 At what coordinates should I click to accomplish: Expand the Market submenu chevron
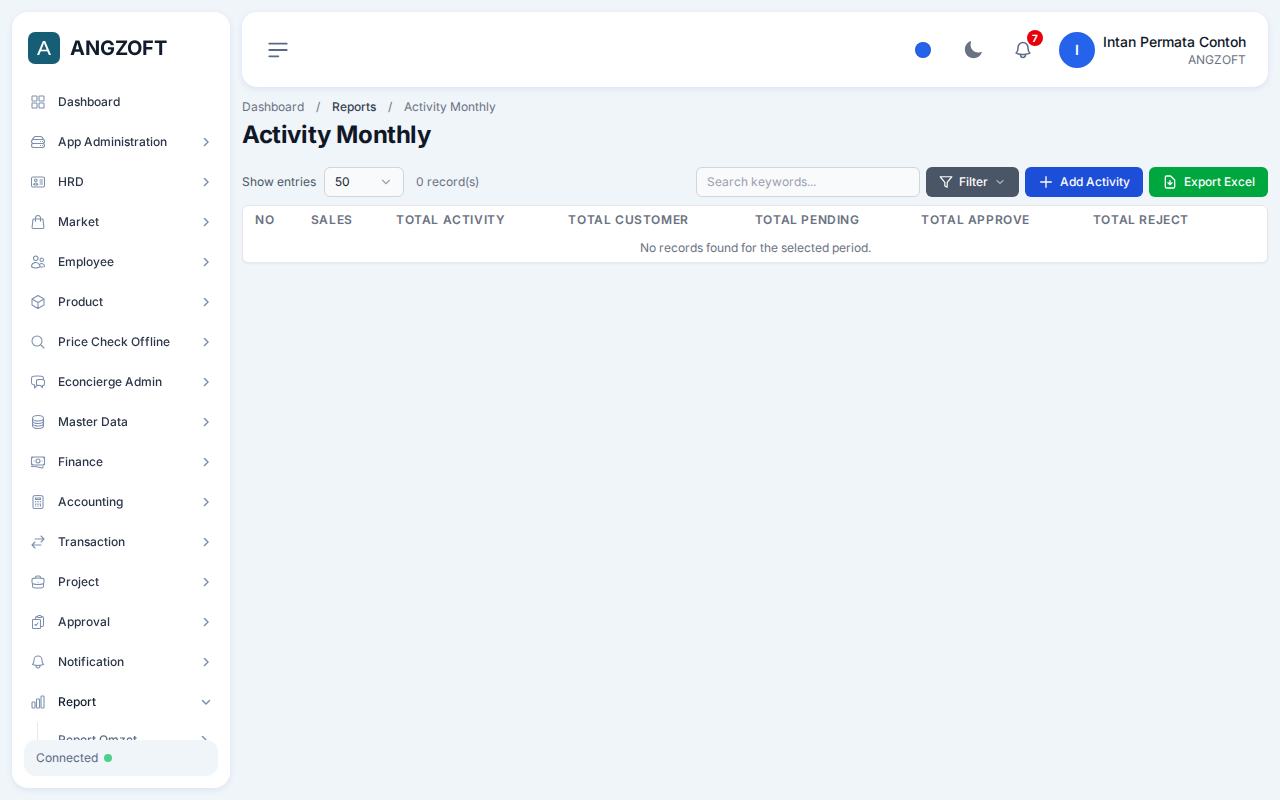(x=206, y=222)
